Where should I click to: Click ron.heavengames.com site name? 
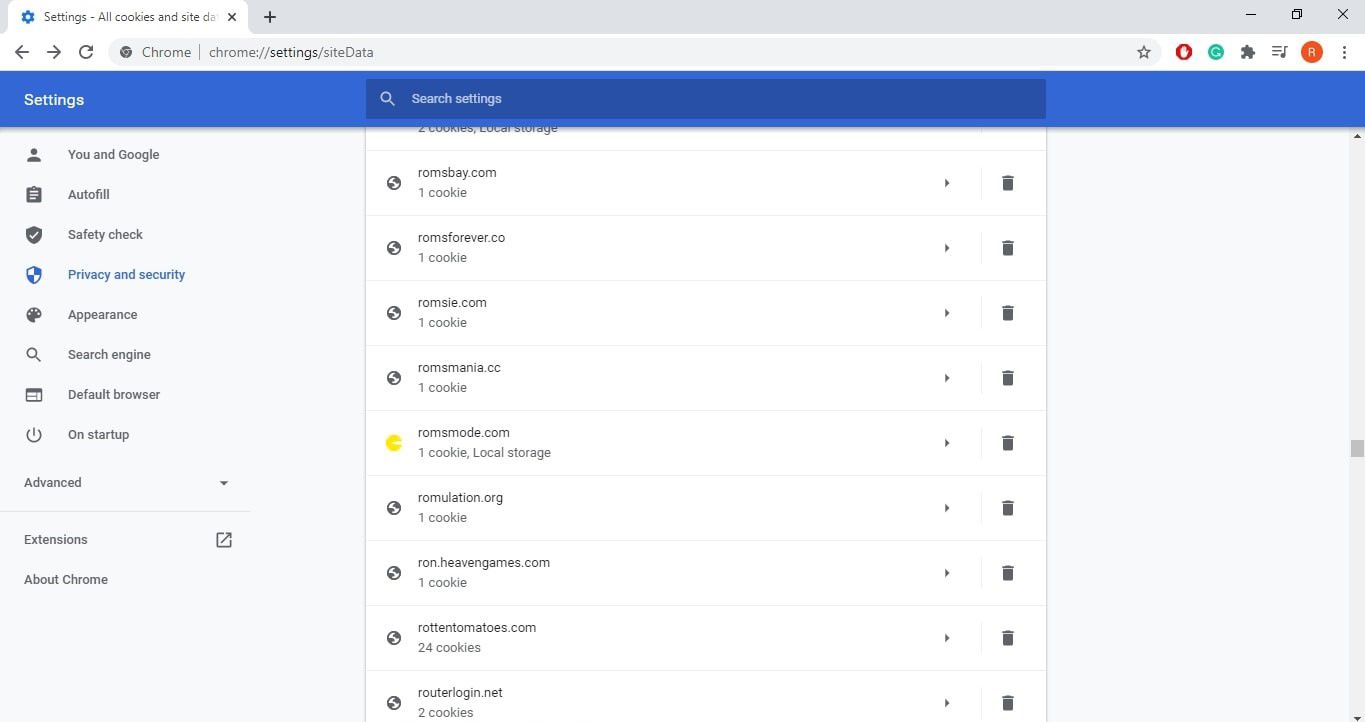[x=484, y=563]
